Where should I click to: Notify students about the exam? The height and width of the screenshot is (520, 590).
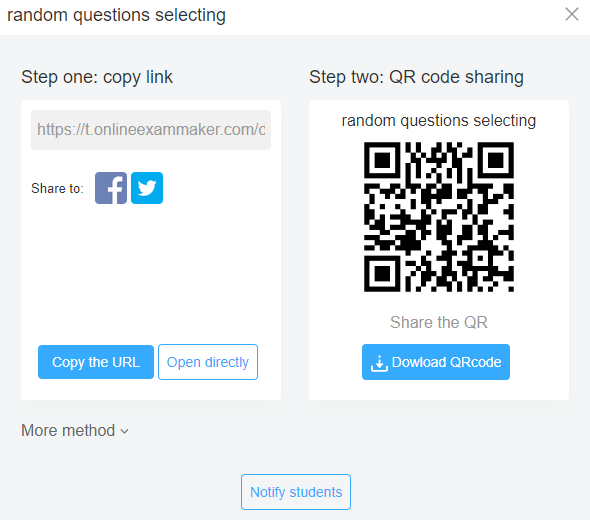coord(296,492)
